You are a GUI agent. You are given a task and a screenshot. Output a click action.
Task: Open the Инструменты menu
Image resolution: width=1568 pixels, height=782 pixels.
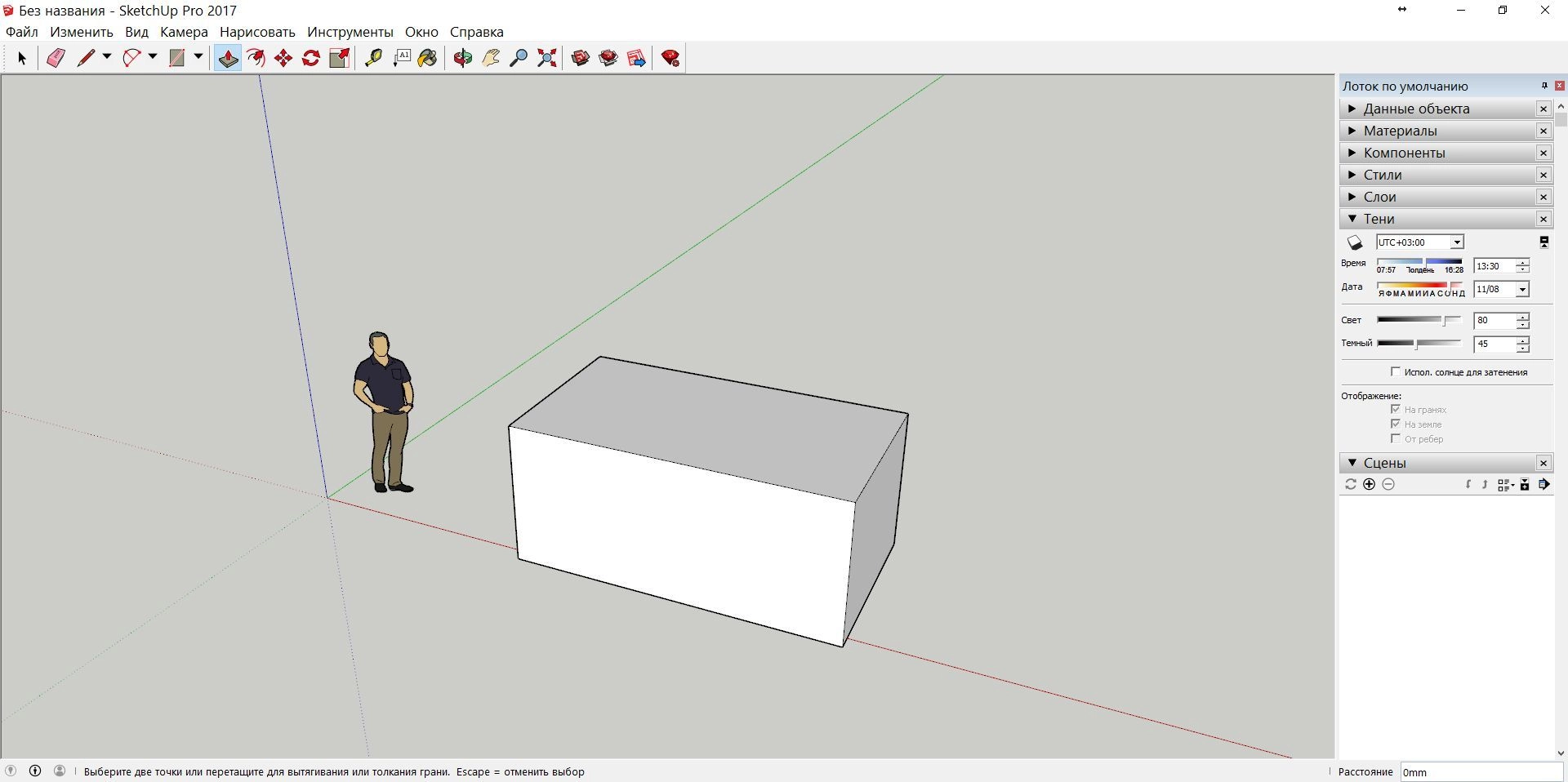point(350,32)
